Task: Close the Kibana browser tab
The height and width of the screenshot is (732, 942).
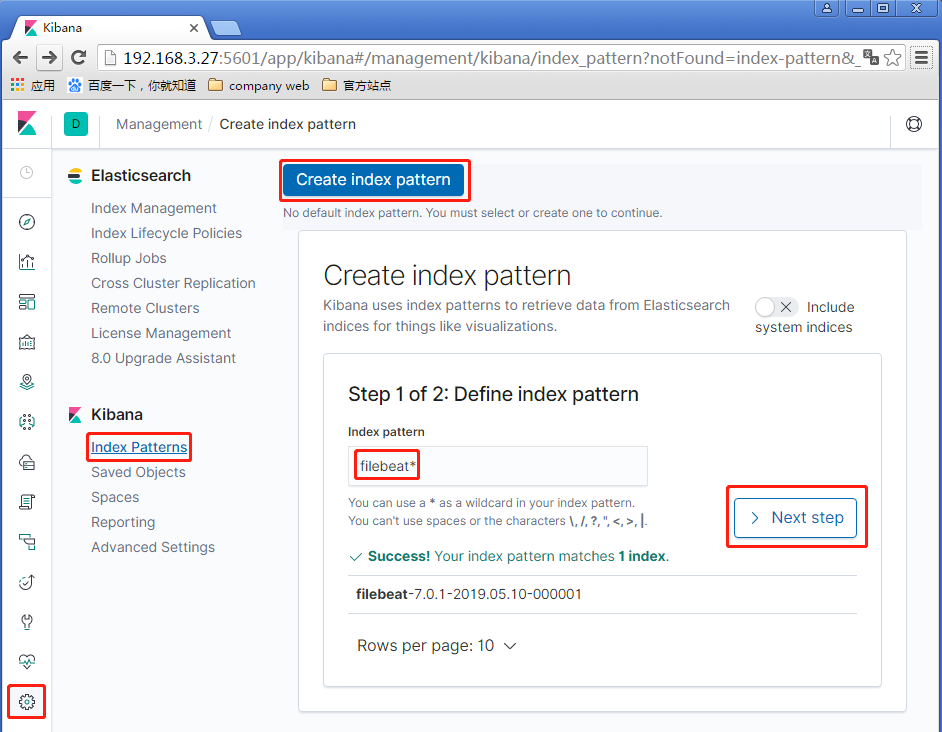Action: (x=193, y=28)
